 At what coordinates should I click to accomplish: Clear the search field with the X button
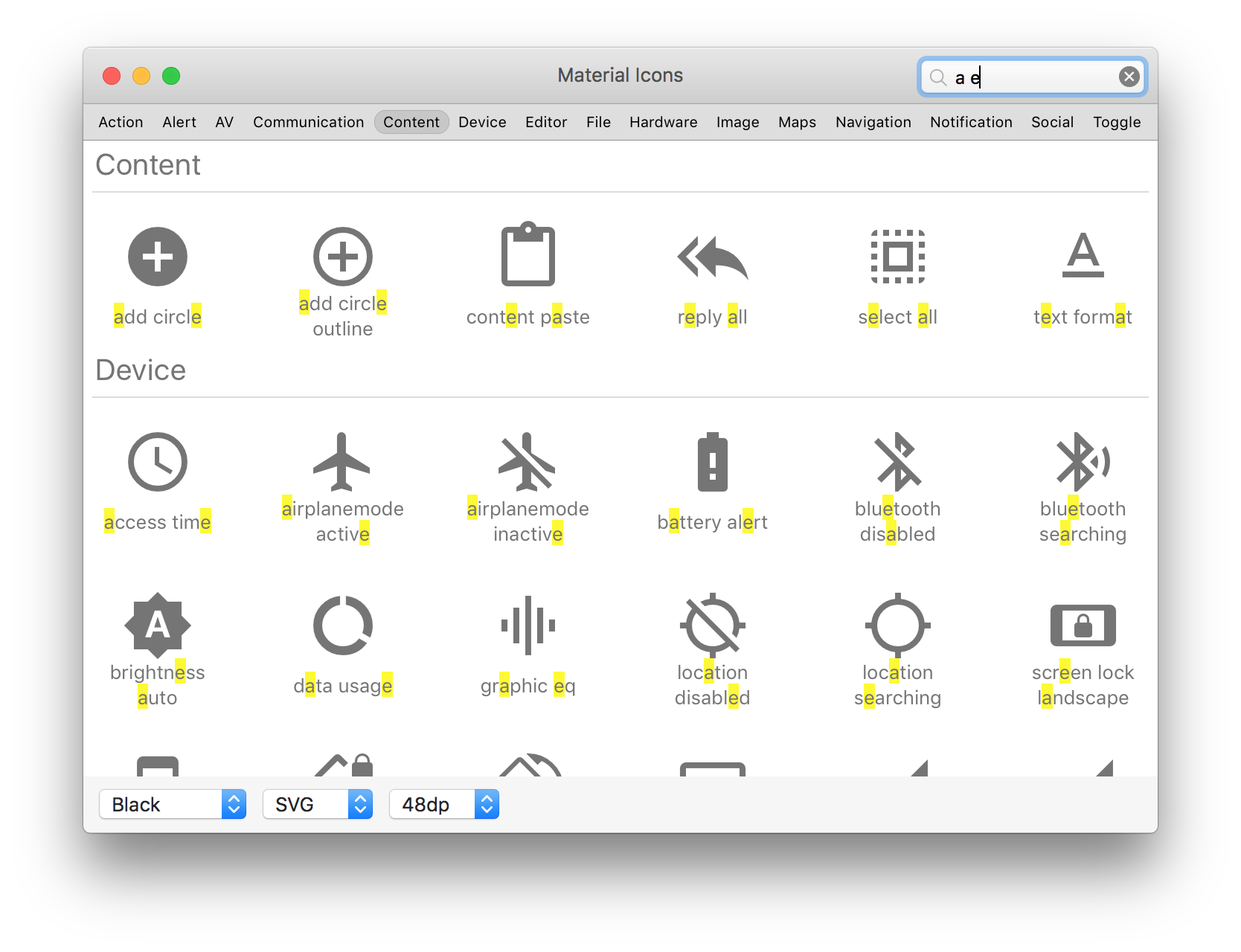[1129, 77]
